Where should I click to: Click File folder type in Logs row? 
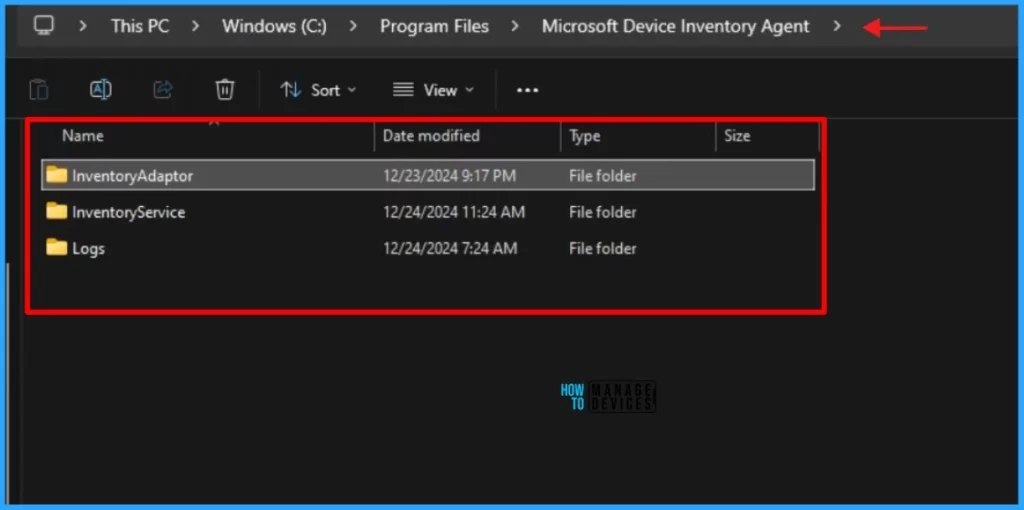[x=603, y=249]
